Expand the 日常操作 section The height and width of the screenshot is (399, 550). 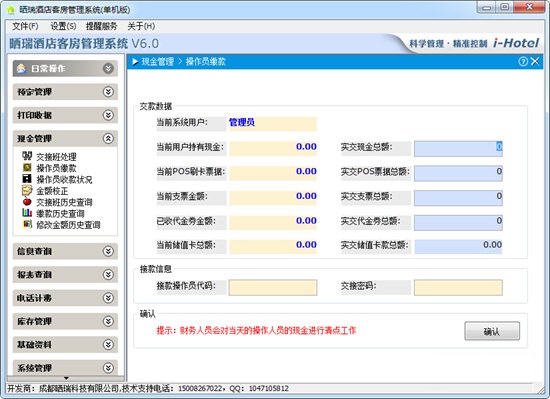pos(108,68)
